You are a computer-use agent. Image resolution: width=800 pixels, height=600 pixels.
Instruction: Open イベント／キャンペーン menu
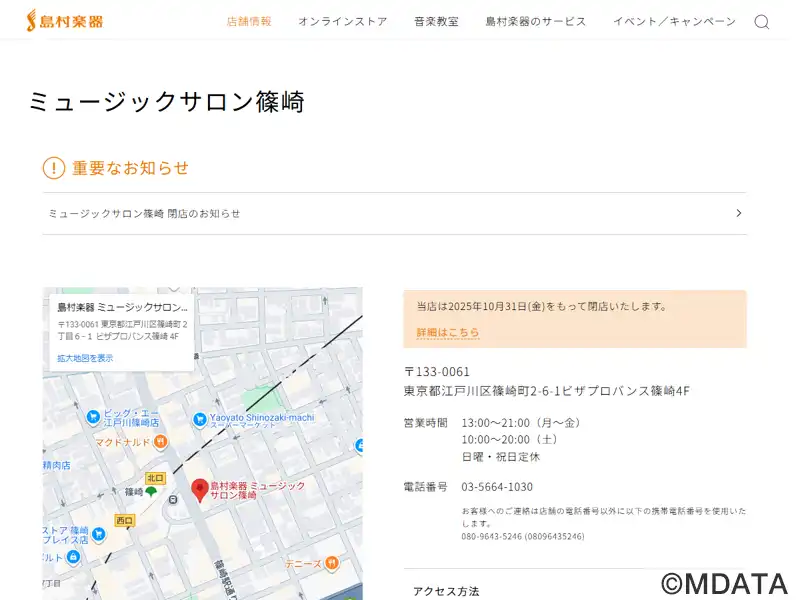pyautogui.click(x=674, y=22)
